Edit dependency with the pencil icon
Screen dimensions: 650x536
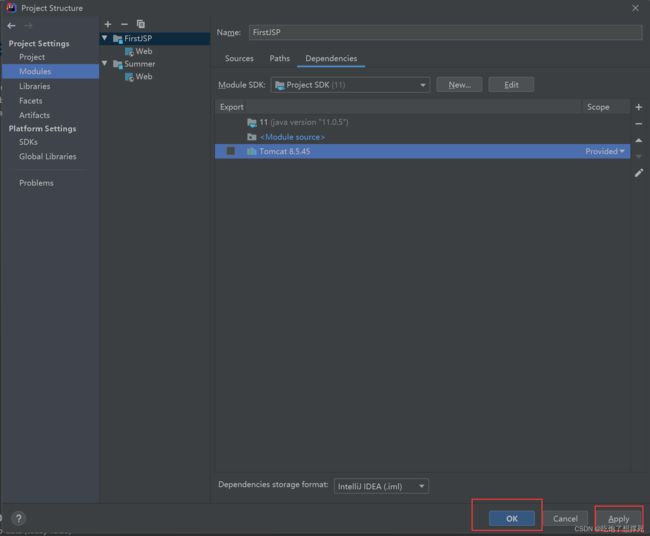click(x=638, y=173)
